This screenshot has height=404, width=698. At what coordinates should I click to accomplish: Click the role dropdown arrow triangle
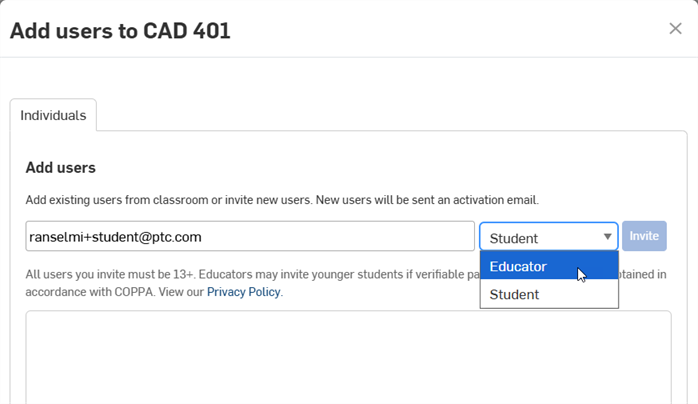pos(607,237)
